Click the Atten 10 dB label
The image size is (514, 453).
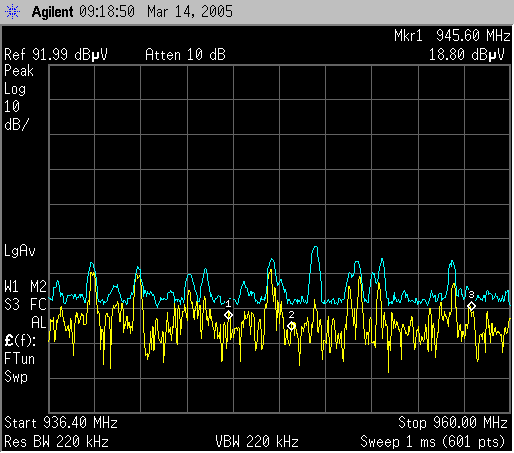pyautogui.click(x=185, y=54)
